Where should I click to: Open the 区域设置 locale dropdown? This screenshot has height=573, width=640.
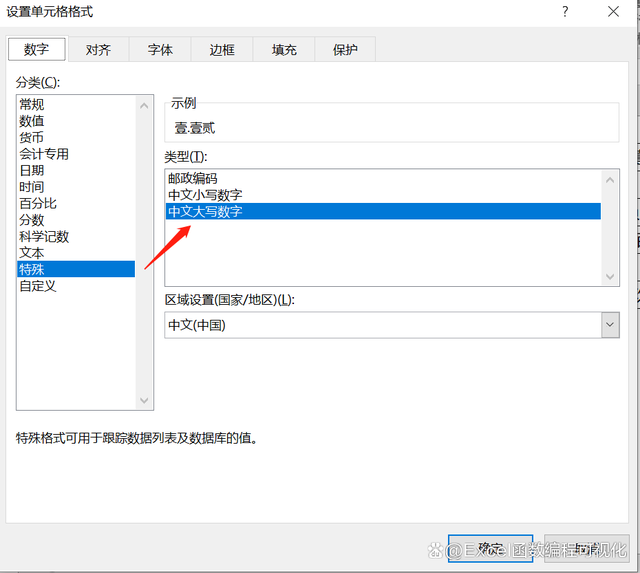pos(392,325)
